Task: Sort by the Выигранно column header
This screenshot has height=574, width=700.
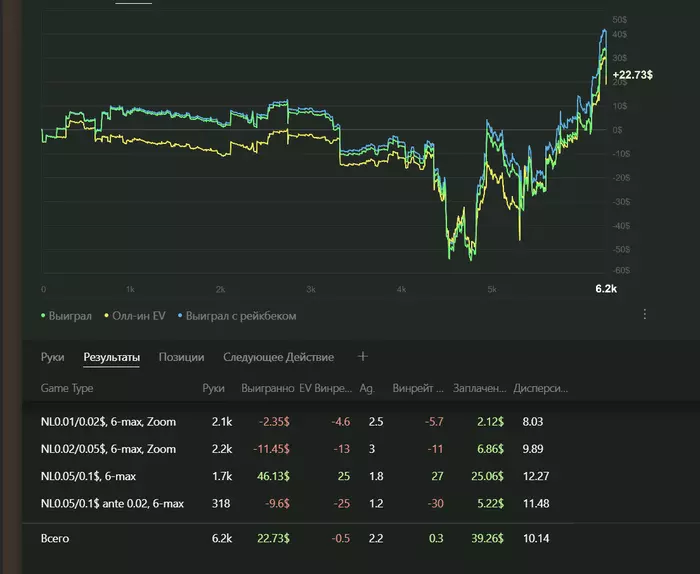Action: tap(268, 387)
